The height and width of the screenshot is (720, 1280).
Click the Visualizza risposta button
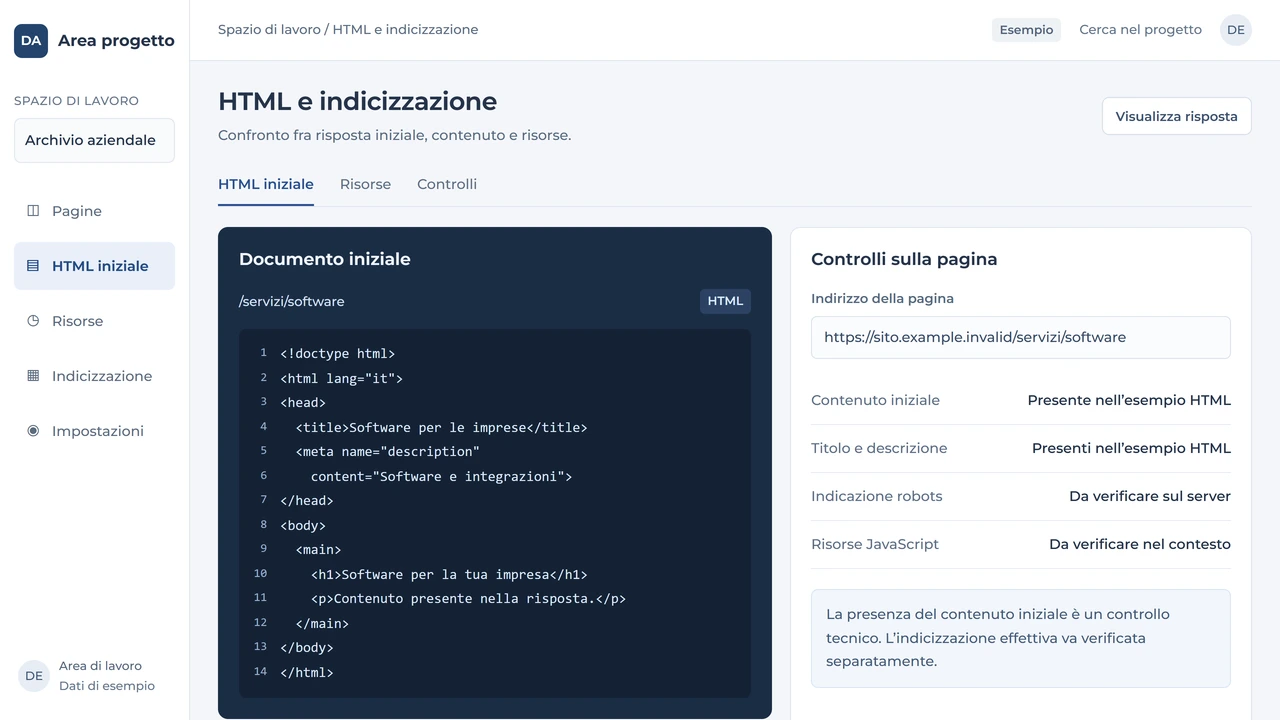pos(1177,116)
